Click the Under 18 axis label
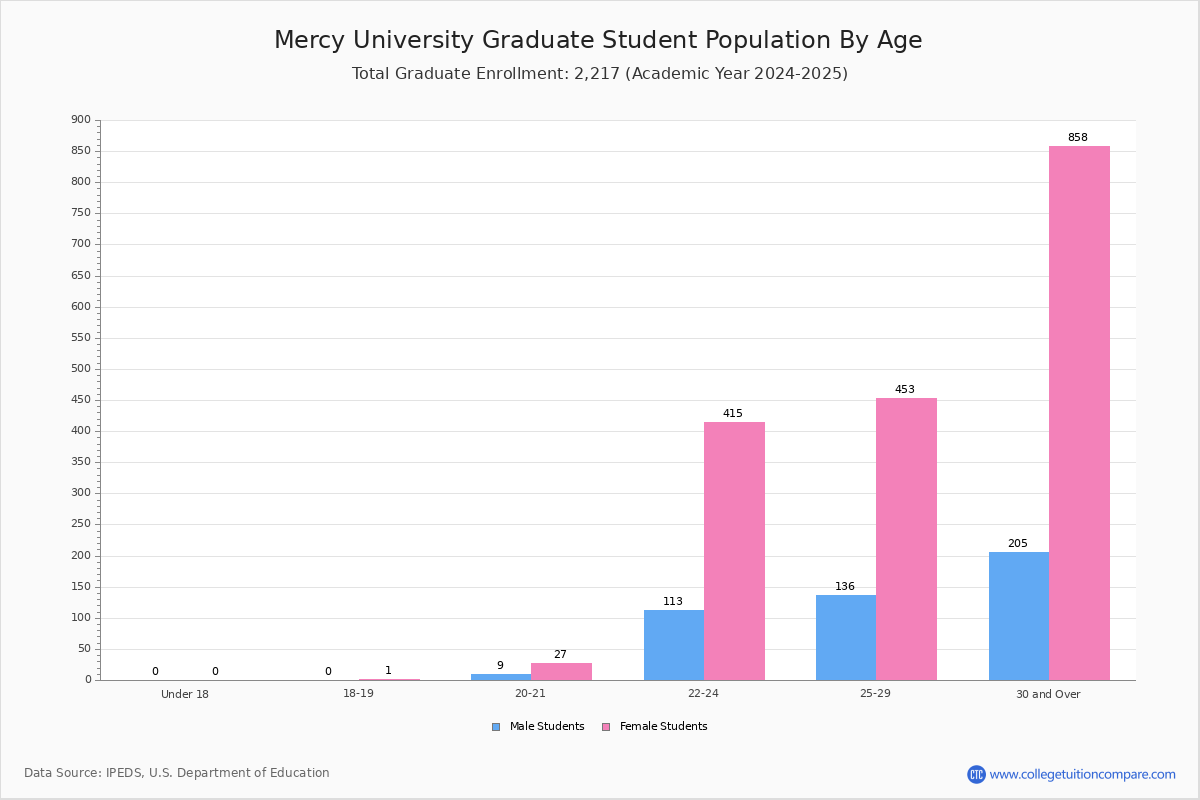Viewport: 1200px width, 800px height. click(x=185, y=694)
